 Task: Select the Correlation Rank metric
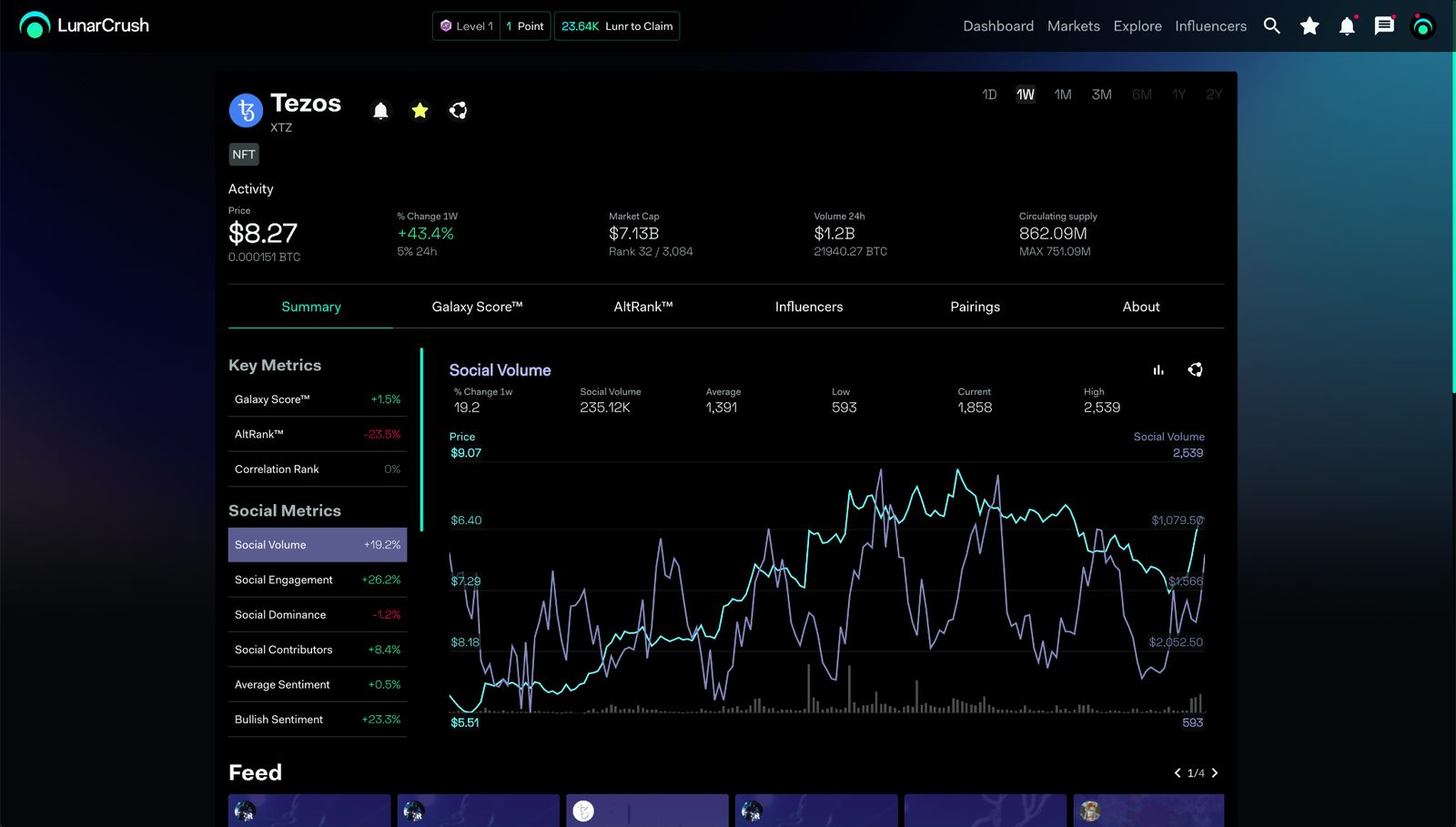tap(318, 469)
